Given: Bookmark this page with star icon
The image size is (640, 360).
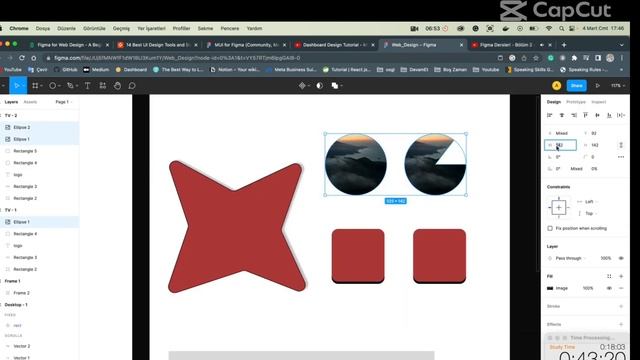Looking at the screenshot, I should click(536, 58).
